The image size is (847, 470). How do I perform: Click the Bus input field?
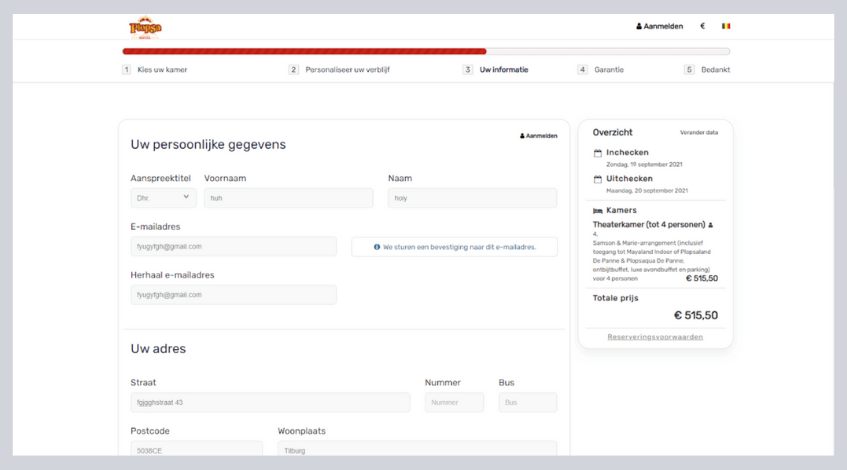pos(527,402)
